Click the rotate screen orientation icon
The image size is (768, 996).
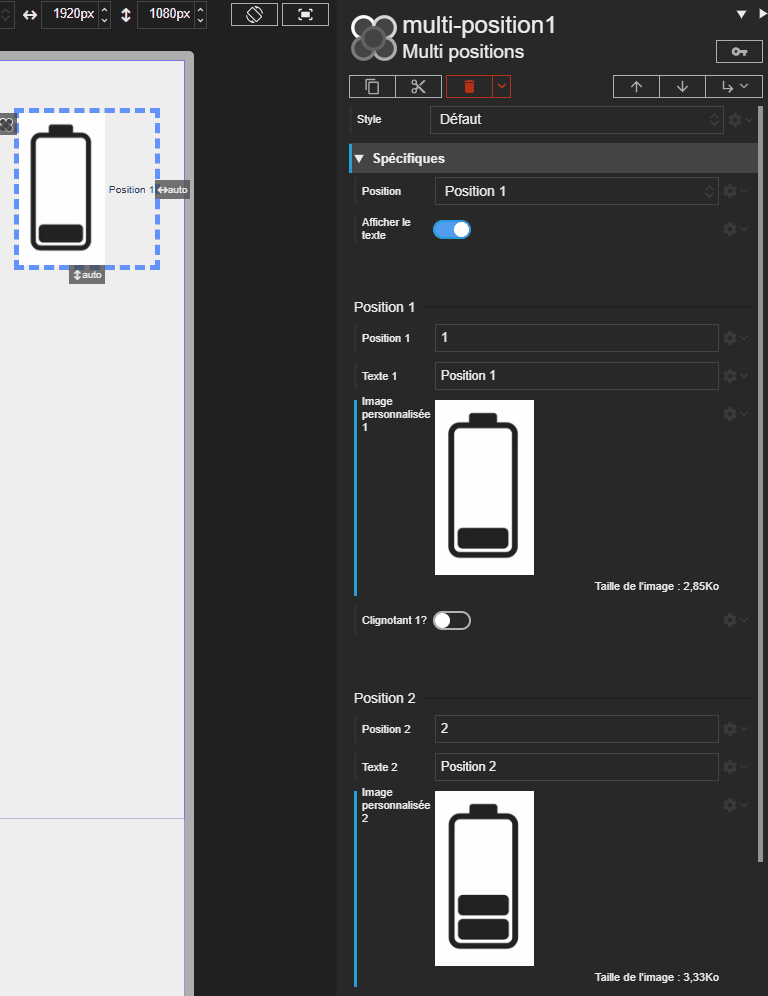[x=254, y=14]
